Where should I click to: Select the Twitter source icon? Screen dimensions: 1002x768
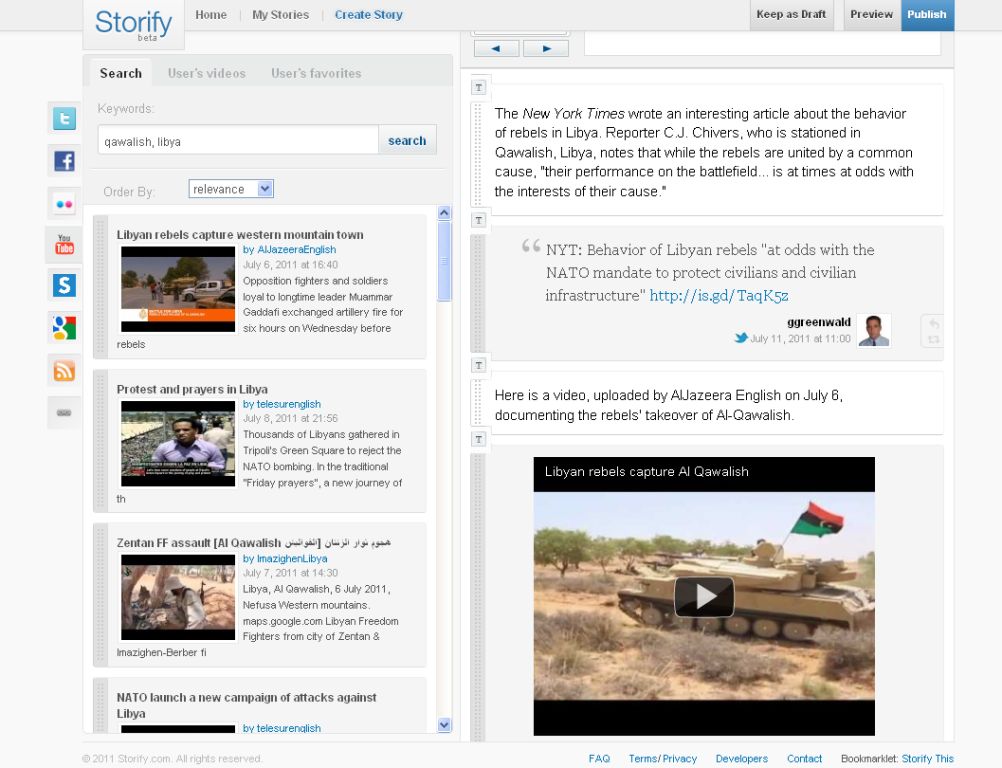click(x=64, y=118)
